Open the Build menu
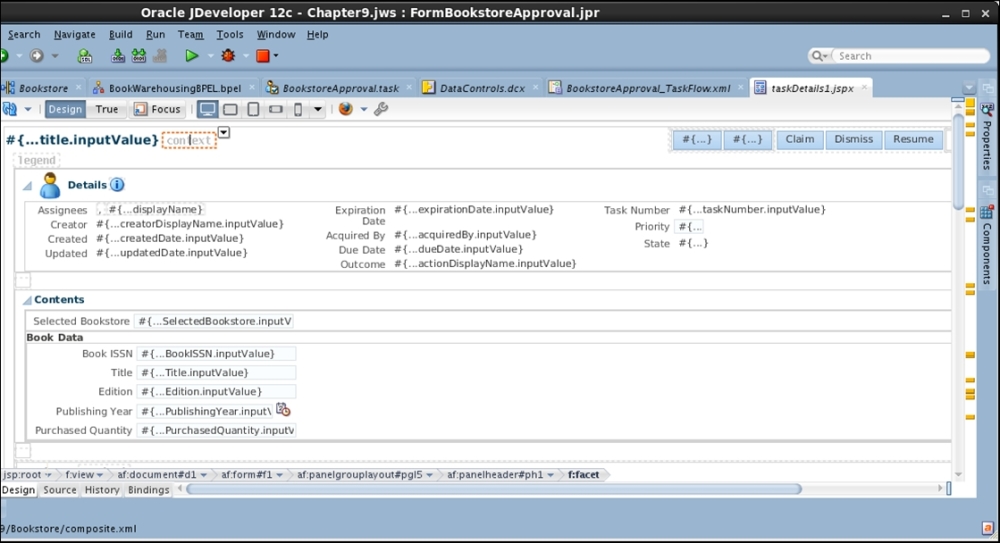 coord(121,34)
